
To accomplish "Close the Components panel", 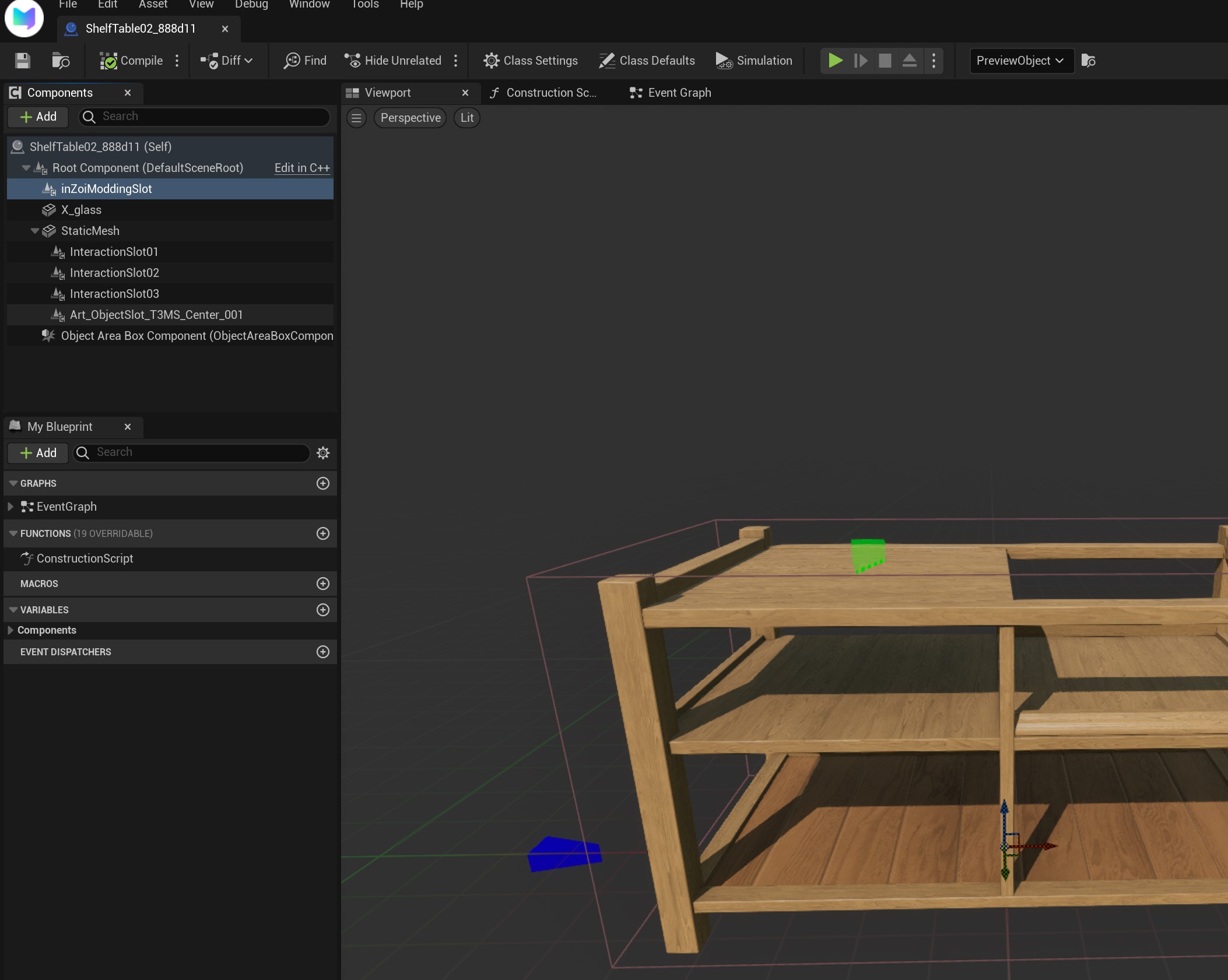I will coord(128,93).
